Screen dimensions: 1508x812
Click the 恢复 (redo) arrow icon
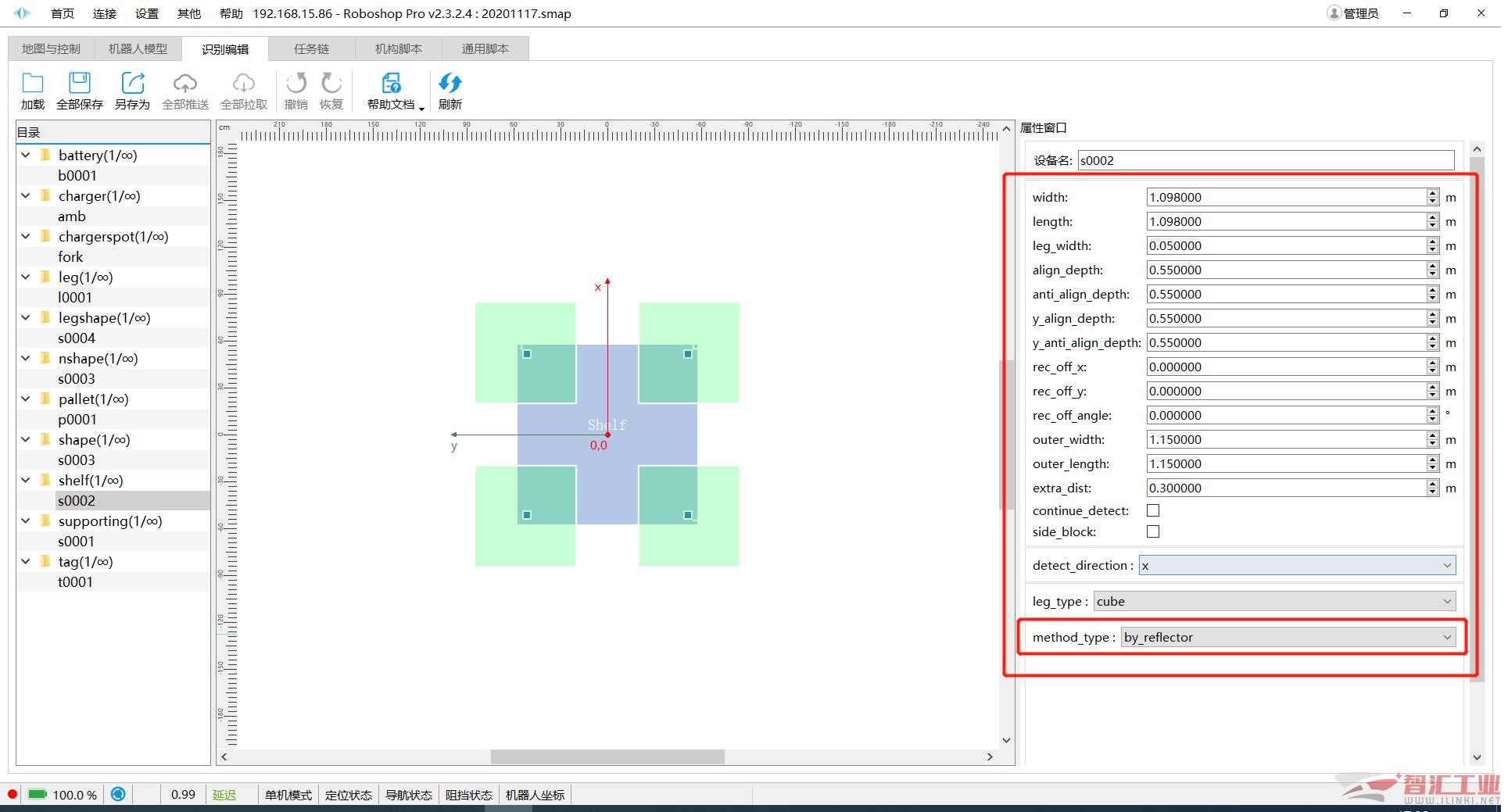(331, 83)
